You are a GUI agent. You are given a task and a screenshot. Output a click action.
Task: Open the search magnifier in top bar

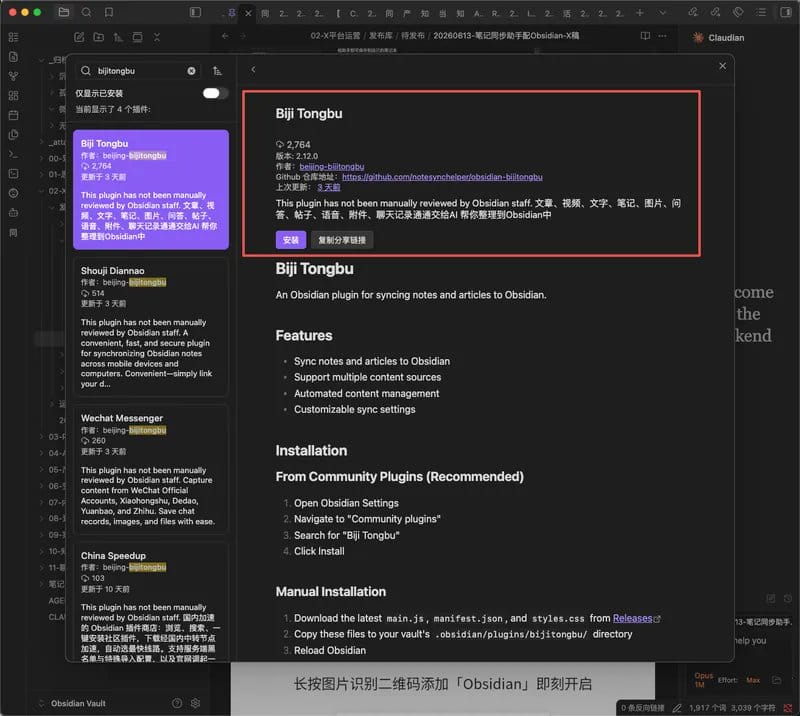click(x=86, y=12)
